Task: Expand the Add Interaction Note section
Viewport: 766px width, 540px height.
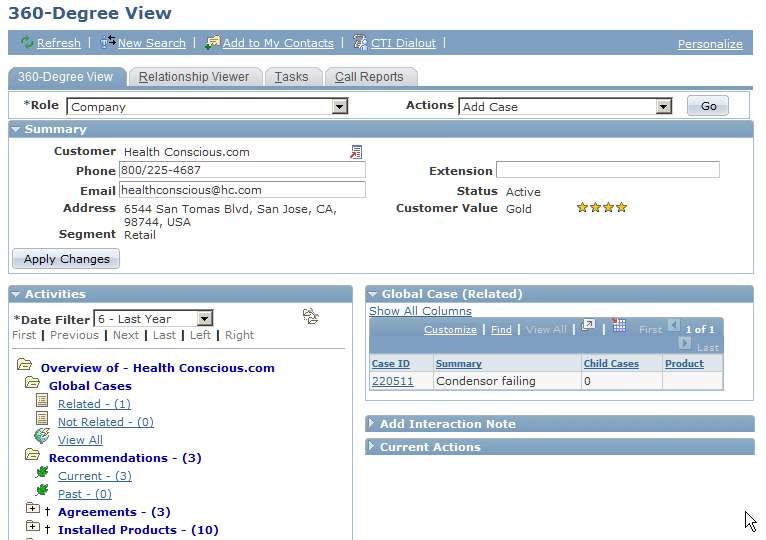Action: (371, 423)
